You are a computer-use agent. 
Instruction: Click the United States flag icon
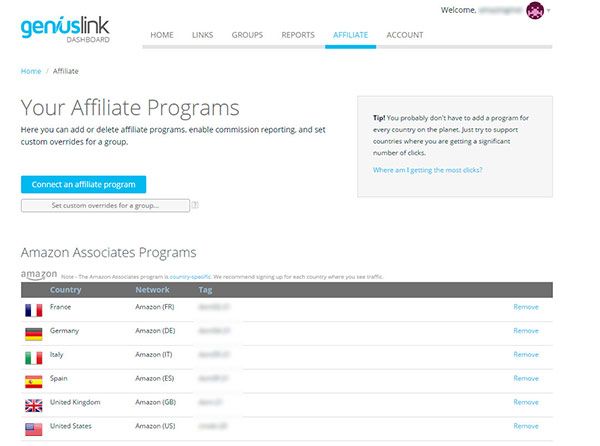point(34,429)
